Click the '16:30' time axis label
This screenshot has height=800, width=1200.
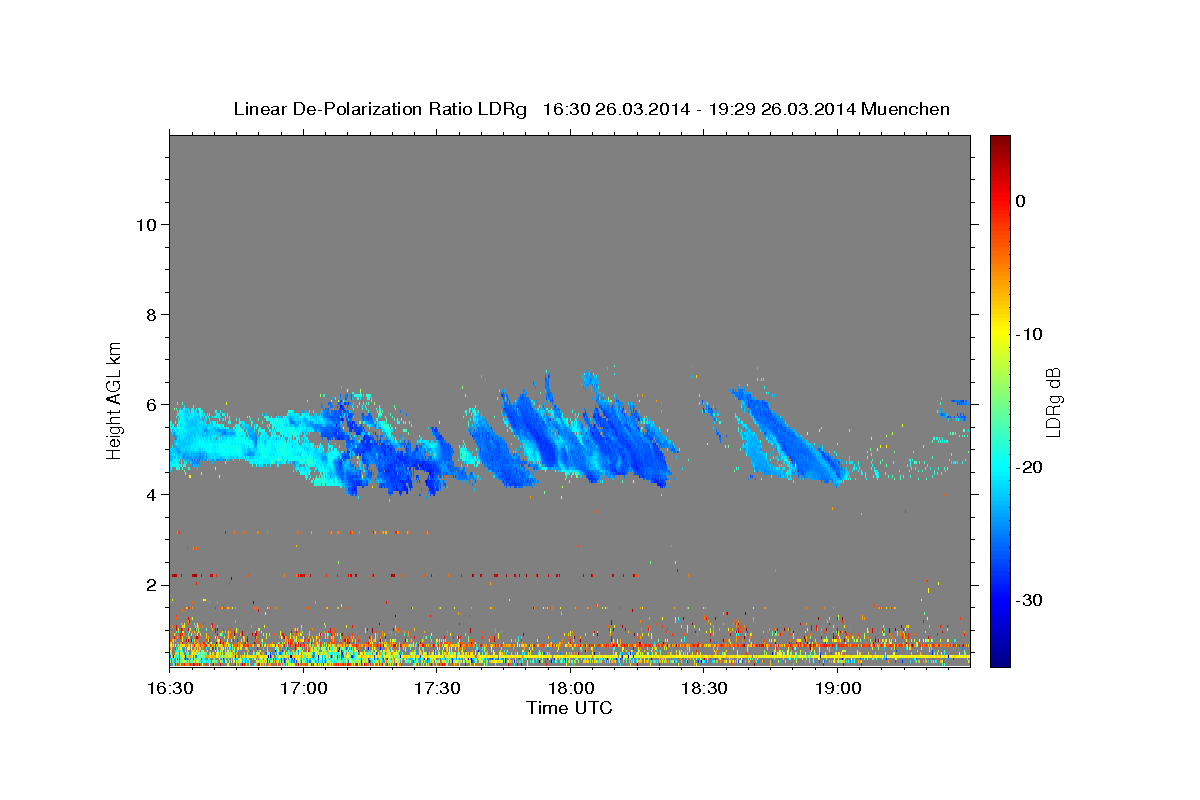[x=169, y=689]
